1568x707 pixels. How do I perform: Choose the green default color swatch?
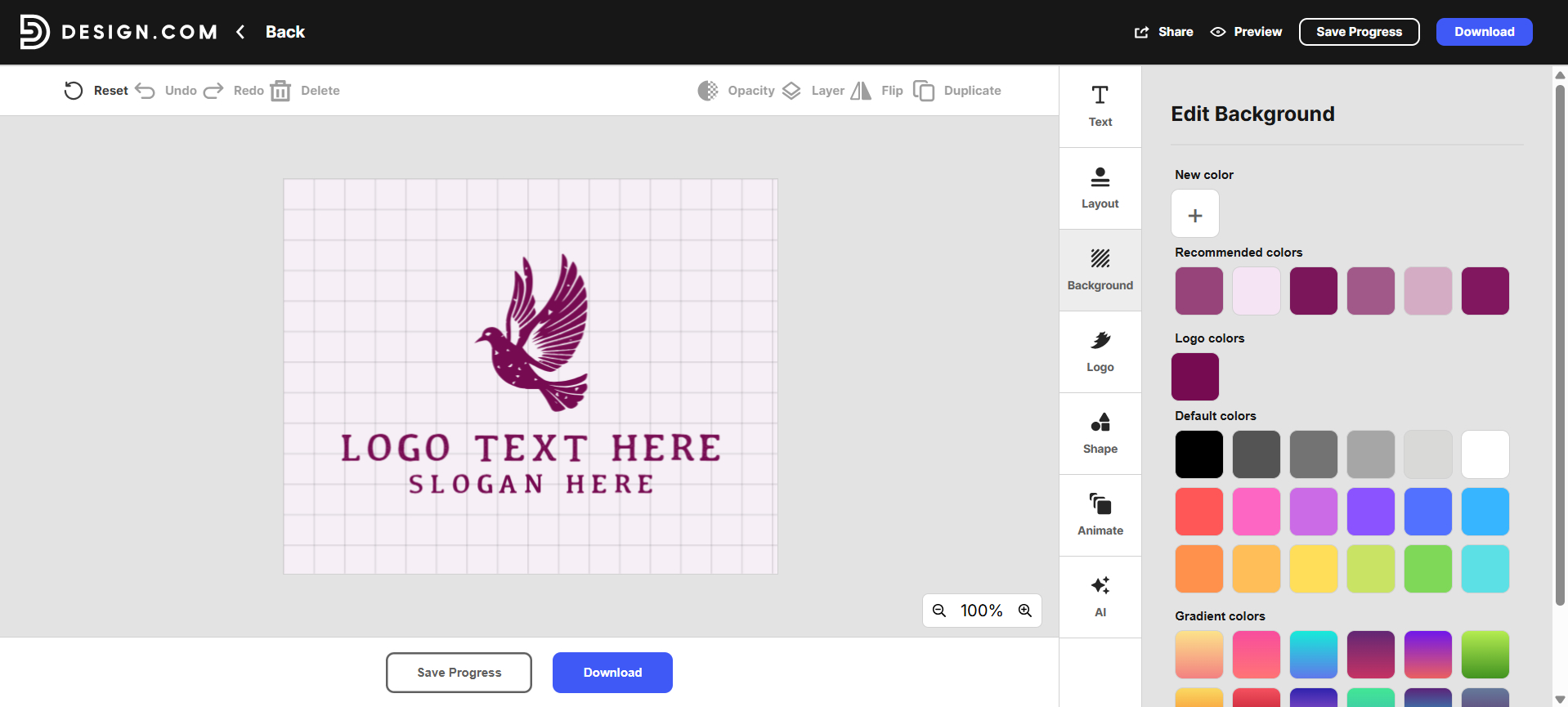click(x=1428, y=569)
